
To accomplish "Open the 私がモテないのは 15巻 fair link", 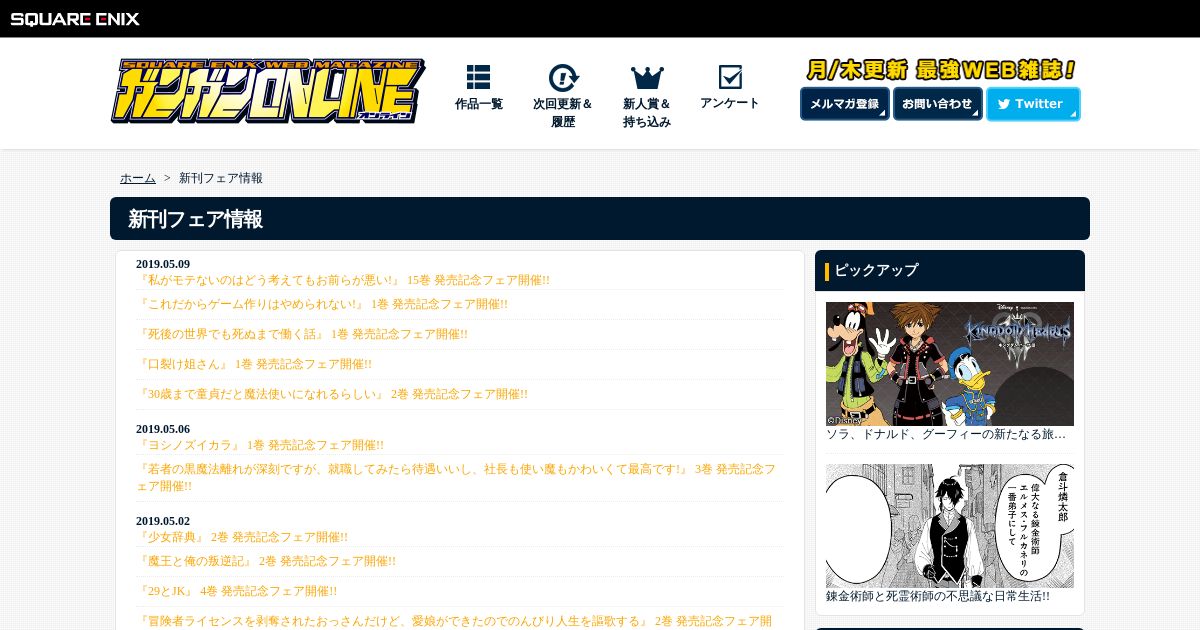I will (x=343, y=280).
